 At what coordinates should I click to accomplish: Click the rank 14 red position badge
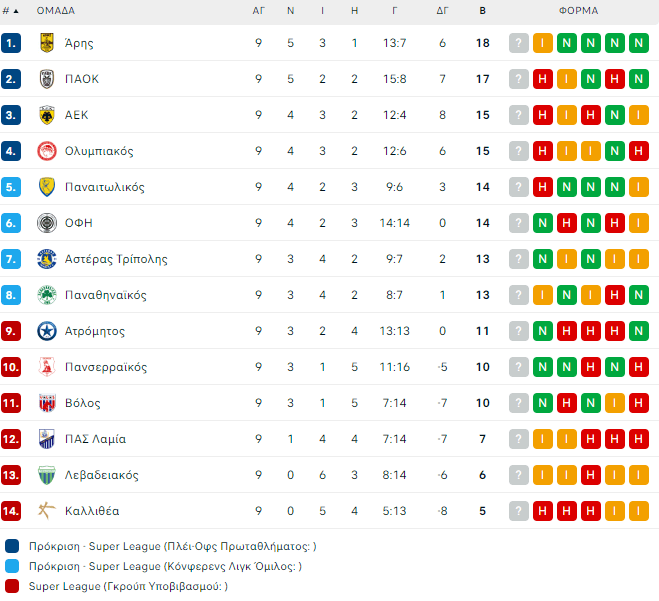click(11, 511)
